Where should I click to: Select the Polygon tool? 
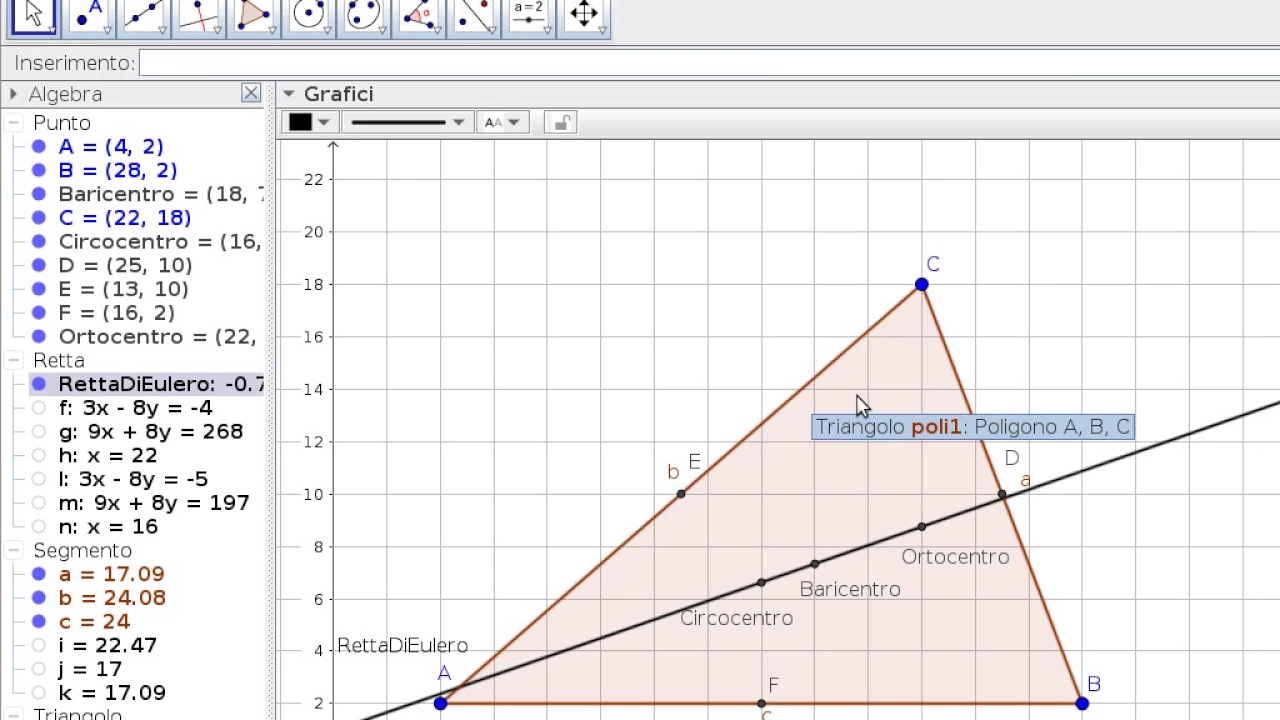253,14
